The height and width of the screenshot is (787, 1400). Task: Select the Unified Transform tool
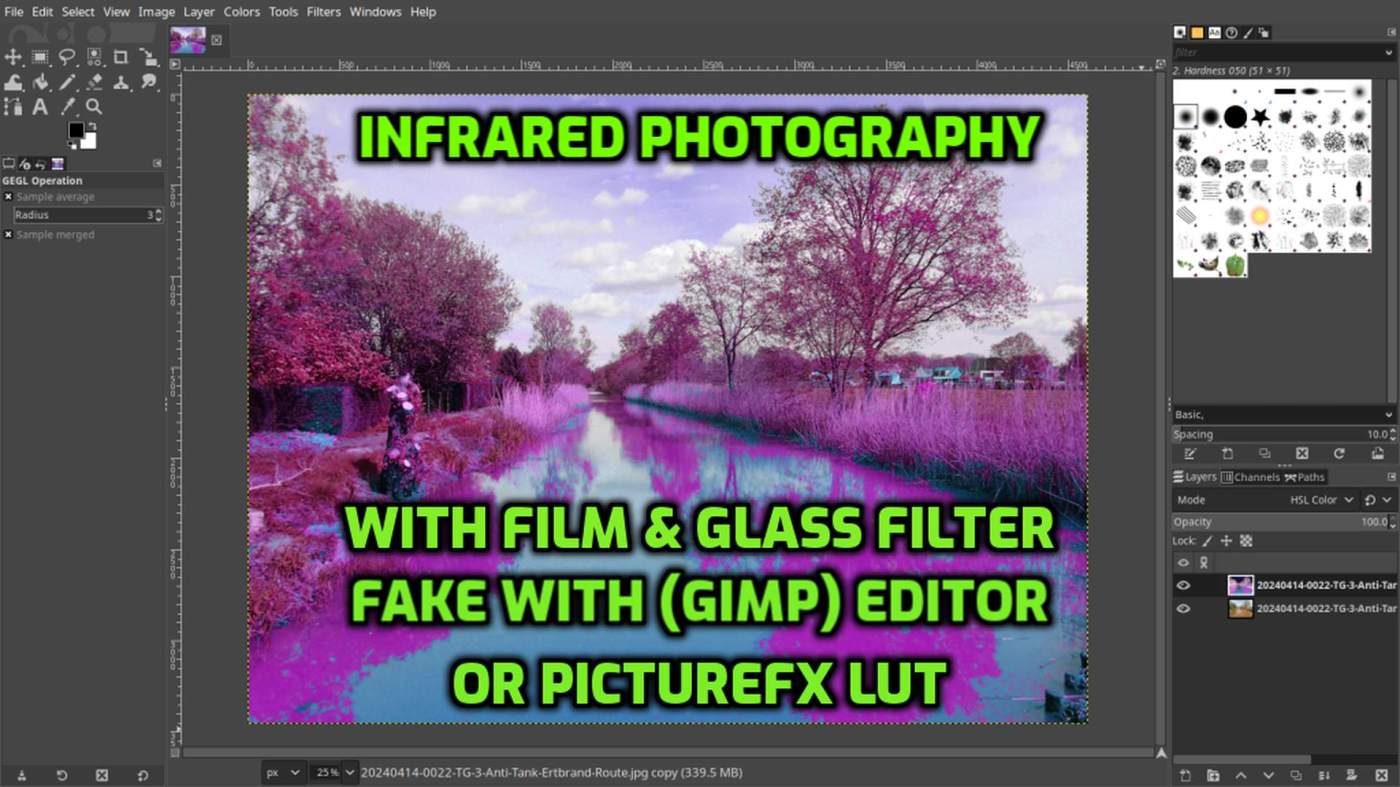[148, 57]
